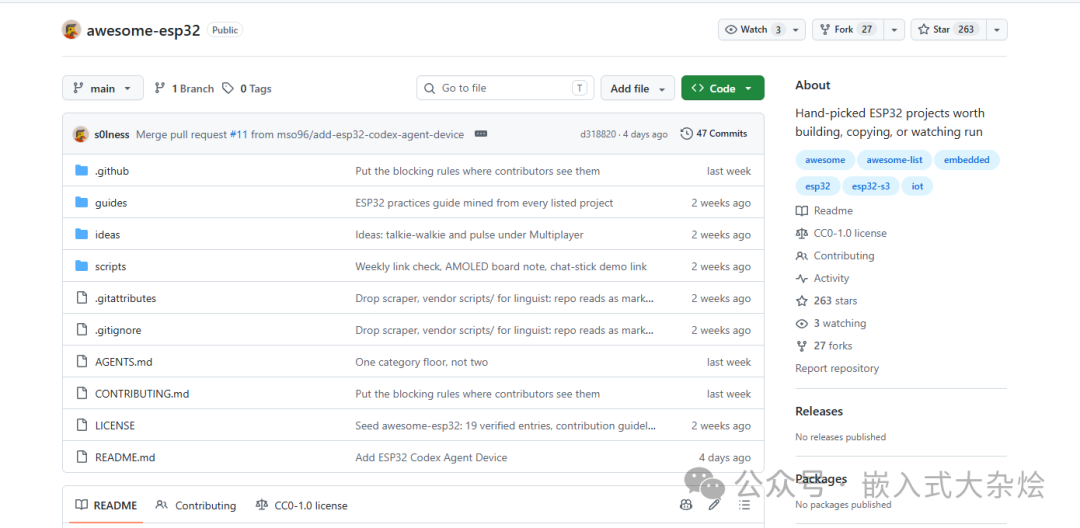Click the repository owner avatar beside awesome-esp32
The width and height of the screenshot is (1080, 528).
[x=72, y=30]
